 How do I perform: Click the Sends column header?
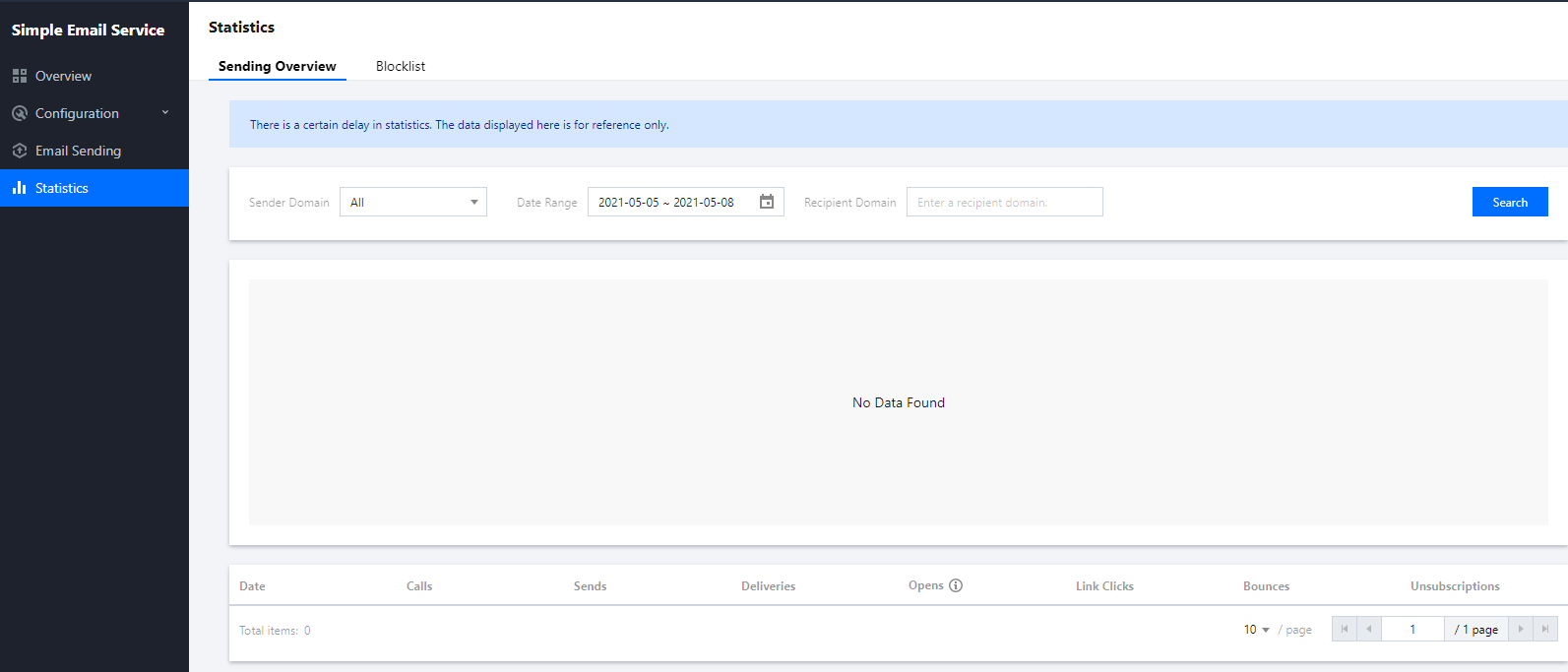(591, 585)
